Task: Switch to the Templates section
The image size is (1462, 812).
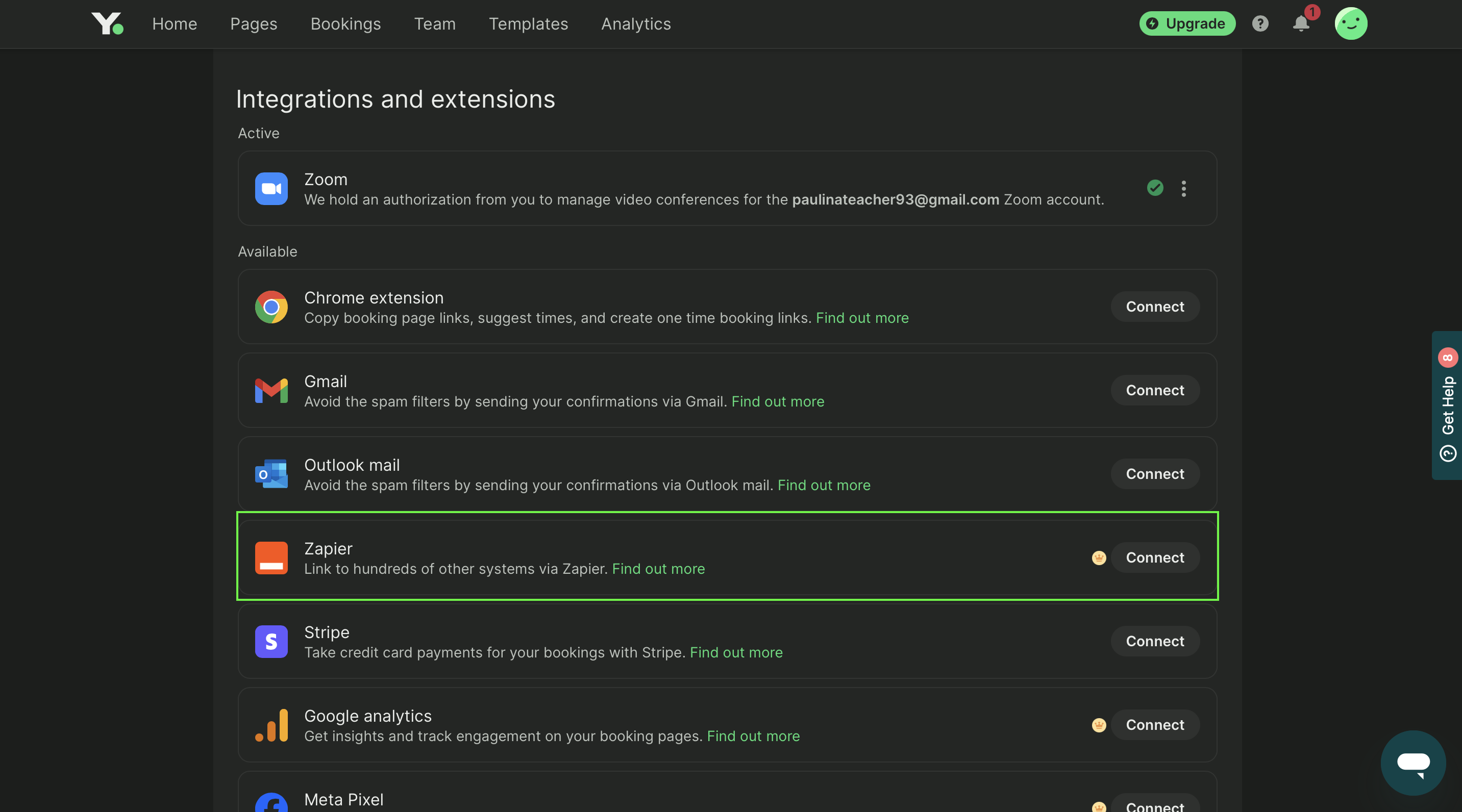Action: pos(528,24)
